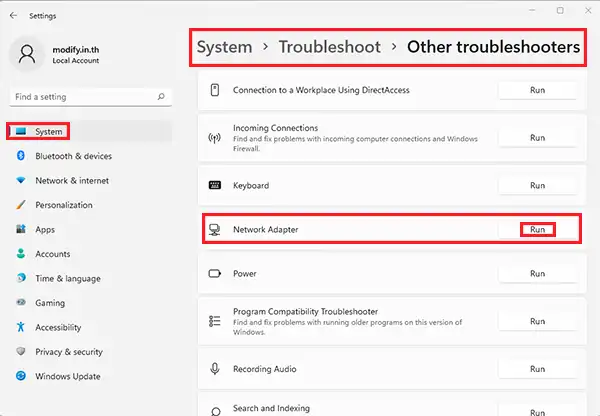Click the Recording Audio label
This screenshot has height=416, width=600.
pyautogui.click(x=265, y=369)
